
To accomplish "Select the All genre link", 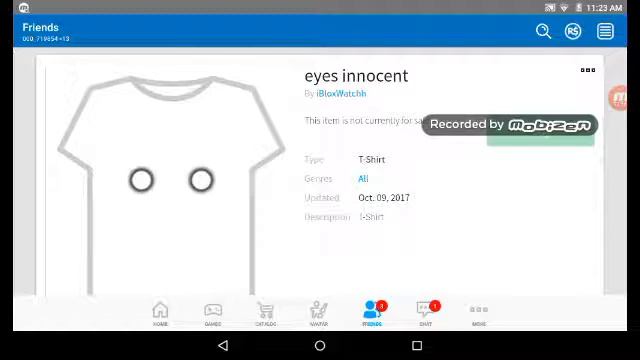I will [x=363, y=178].
